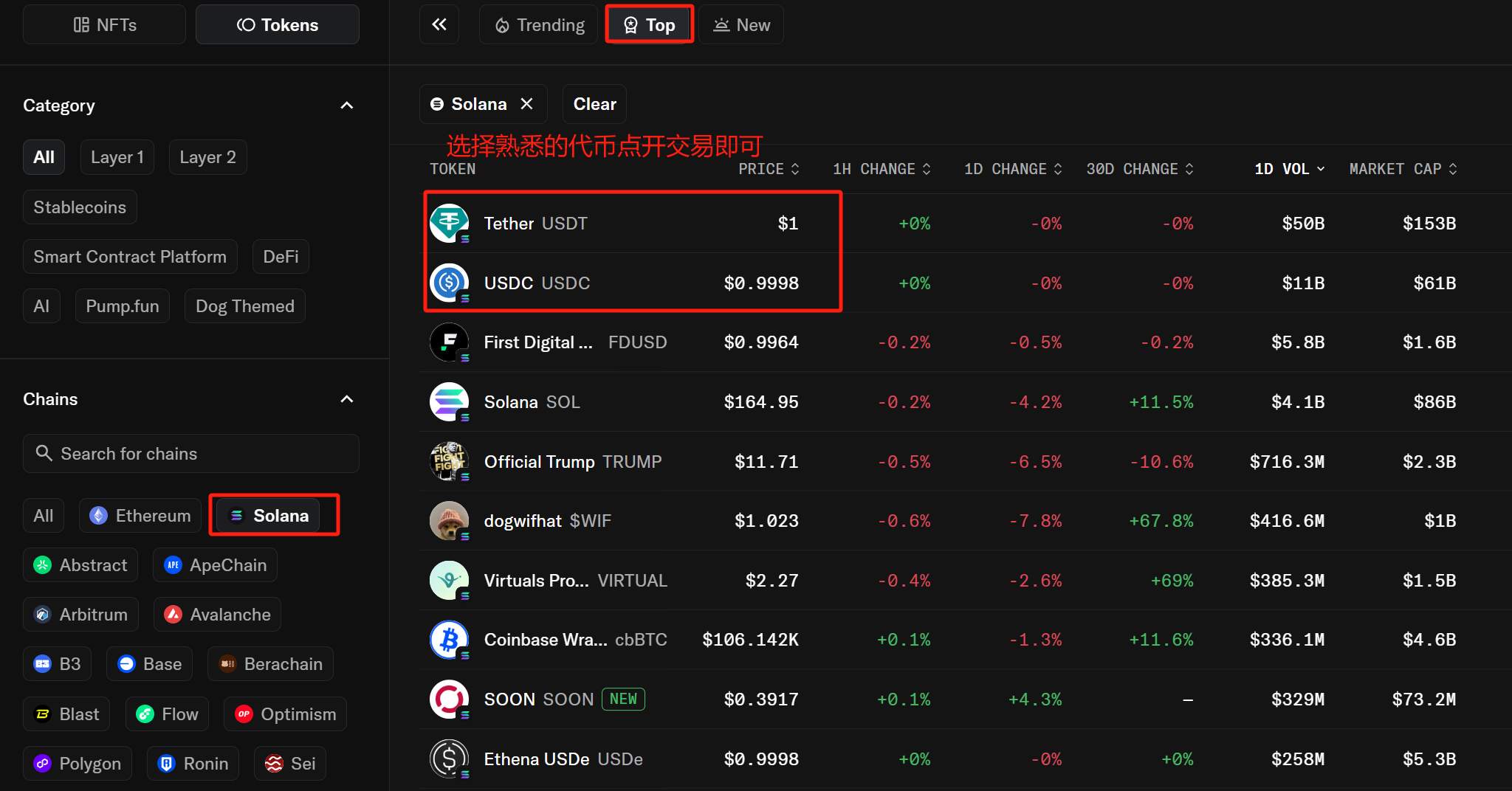Collapse the Category section chevron
The width and height of the screenshot is (1512, 791).
[x=347, y=106]
